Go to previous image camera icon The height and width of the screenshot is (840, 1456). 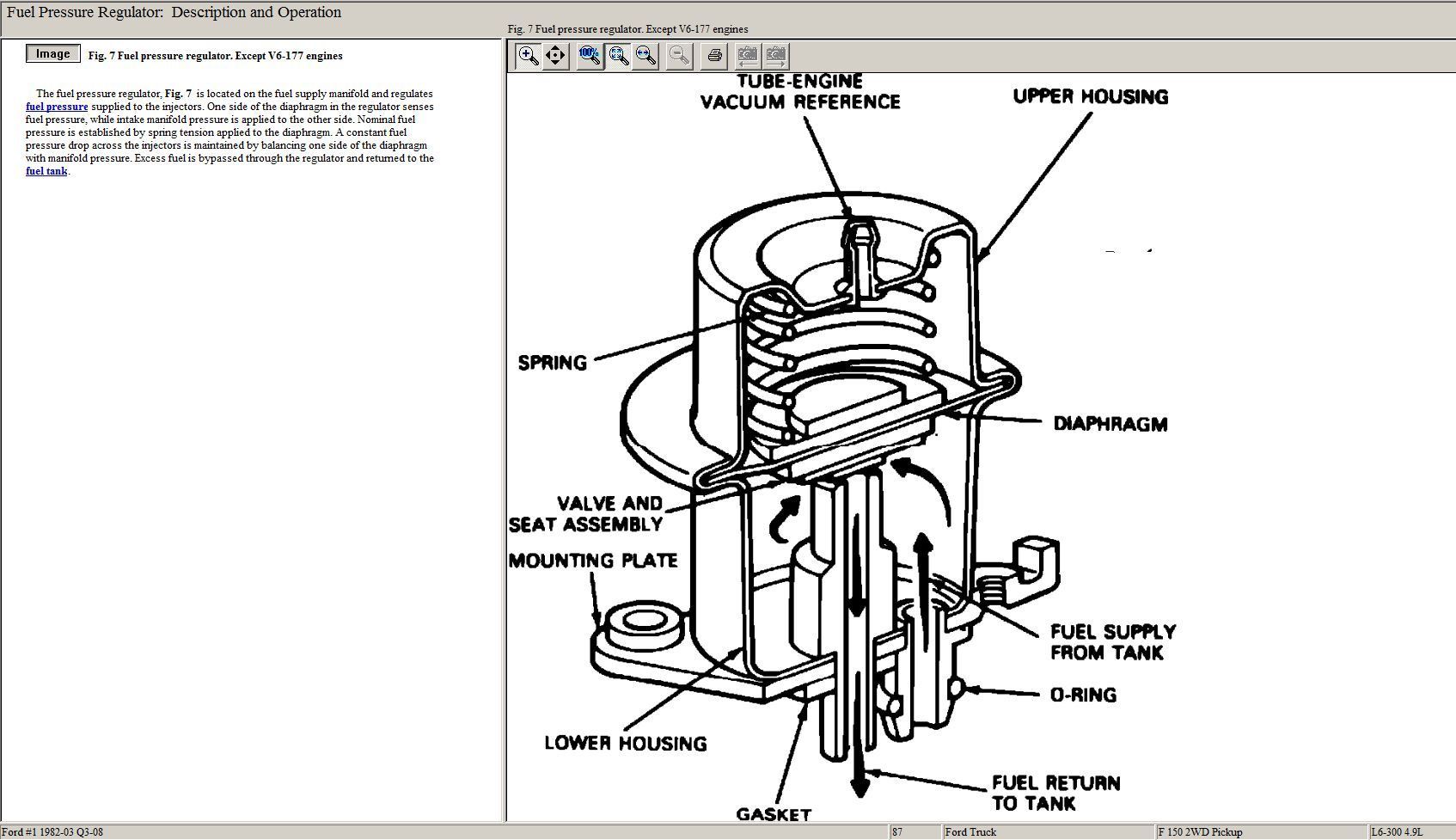tap(747, 56)
